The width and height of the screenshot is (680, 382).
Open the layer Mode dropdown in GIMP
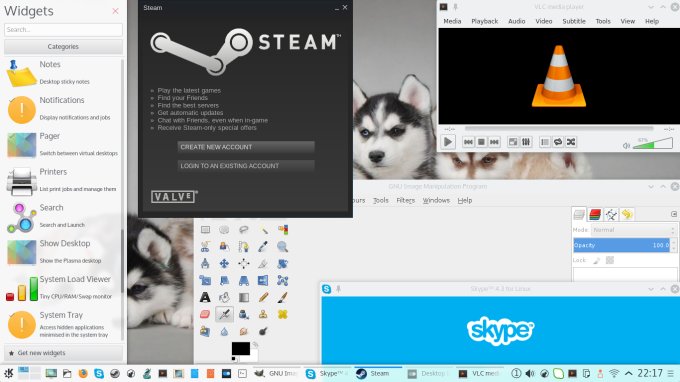point(634,230)
